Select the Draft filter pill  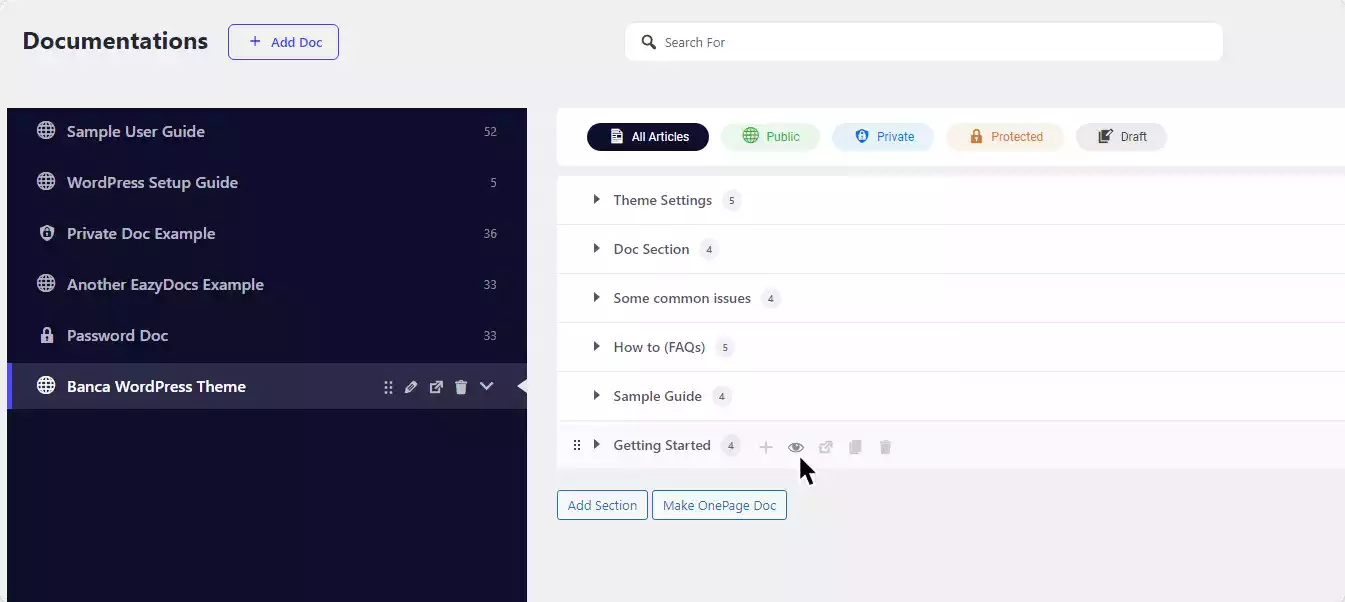tap(1121, 136)
